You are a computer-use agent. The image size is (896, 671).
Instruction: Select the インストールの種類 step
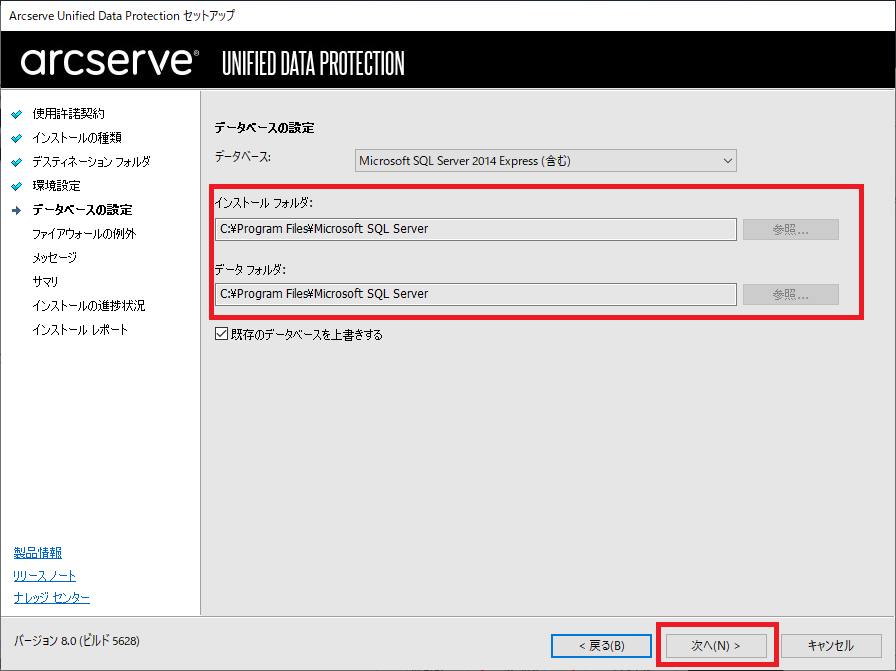tap(77, 138)
